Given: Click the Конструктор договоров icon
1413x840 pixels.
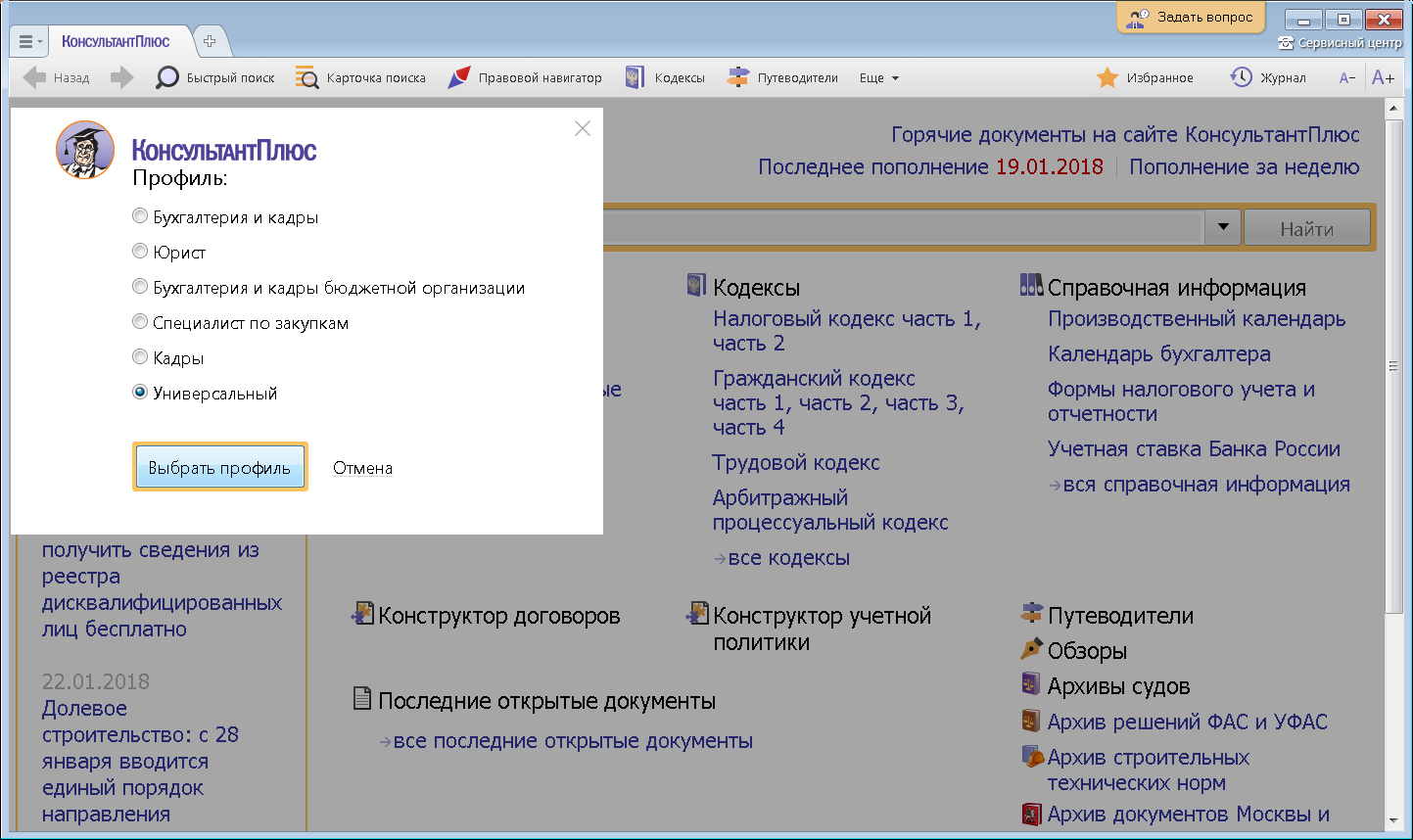Looking at the screenshot, I should [362, 614].
